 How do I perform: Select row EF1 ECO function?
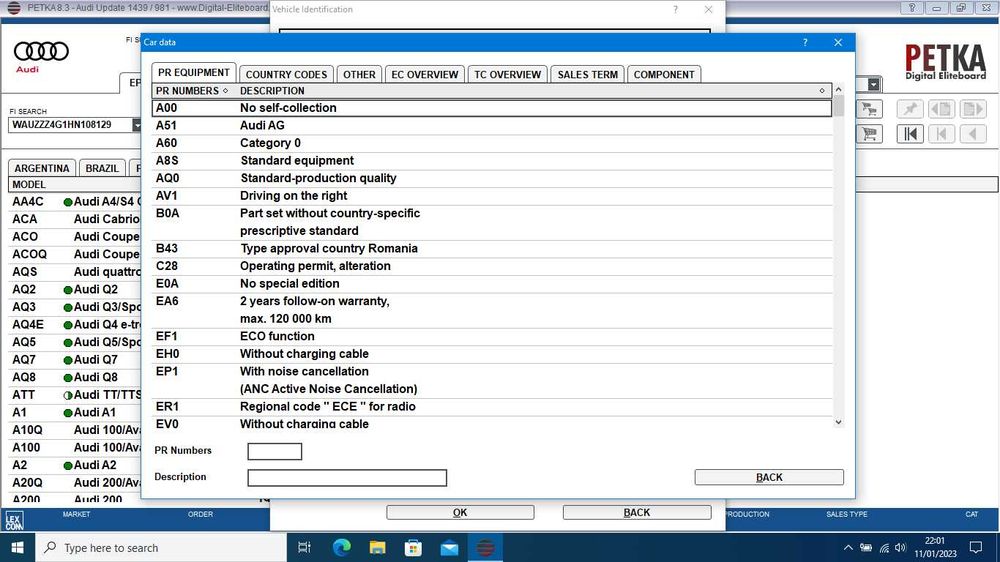(x=492, y=336)
